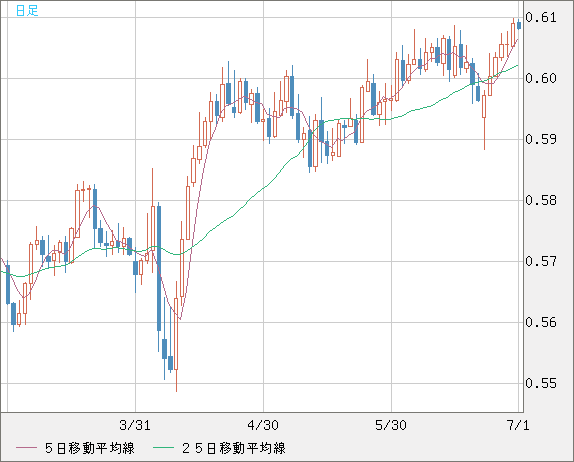Click the 0.56 price axis label
The image size is (574, 462).
point(541,322)
